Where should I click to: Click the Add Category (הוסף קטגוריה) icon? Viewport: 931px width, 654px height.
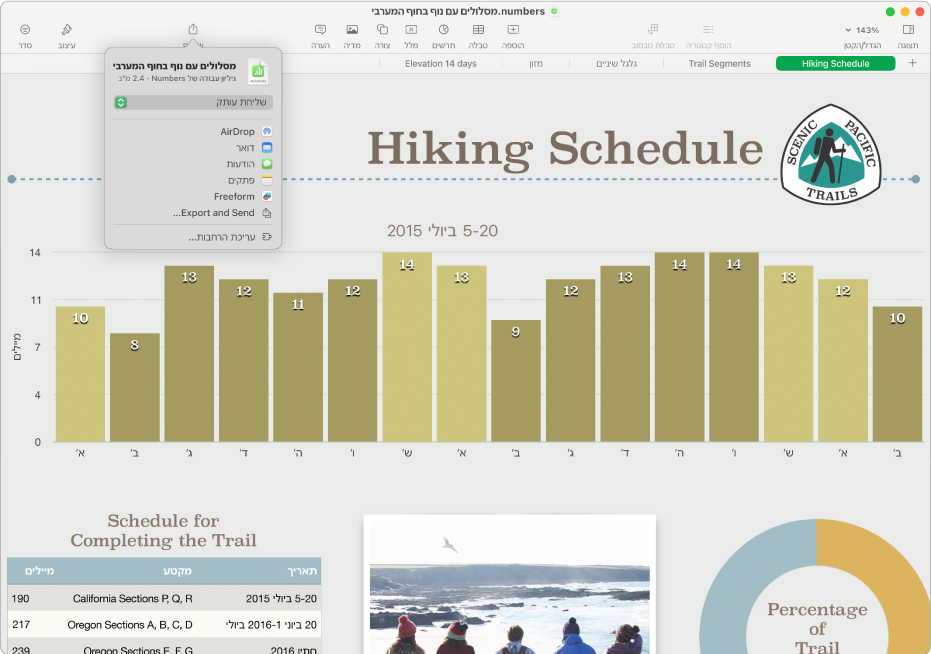pyautogui.click(x=708, y=29)
